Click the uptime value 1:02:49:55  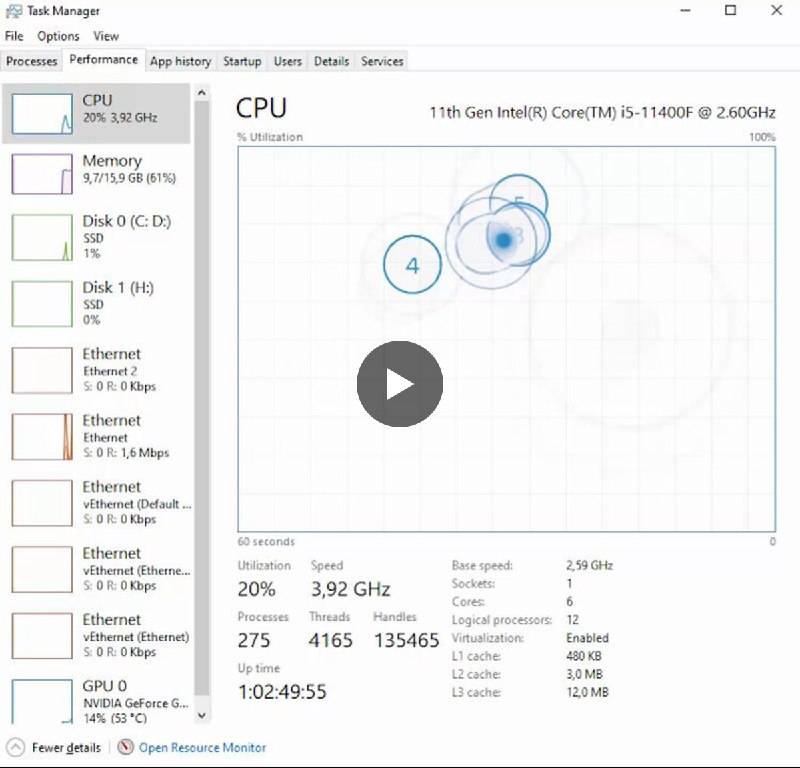282,691
